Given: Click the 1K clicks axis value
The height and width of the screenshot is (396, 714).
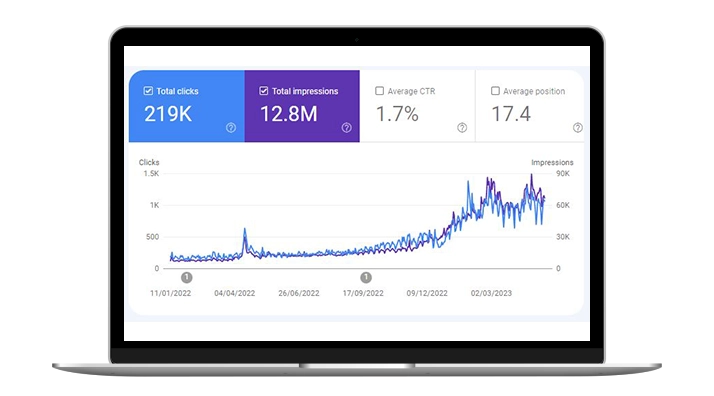Looking at the screenshot, I should [x=155, y=205].
